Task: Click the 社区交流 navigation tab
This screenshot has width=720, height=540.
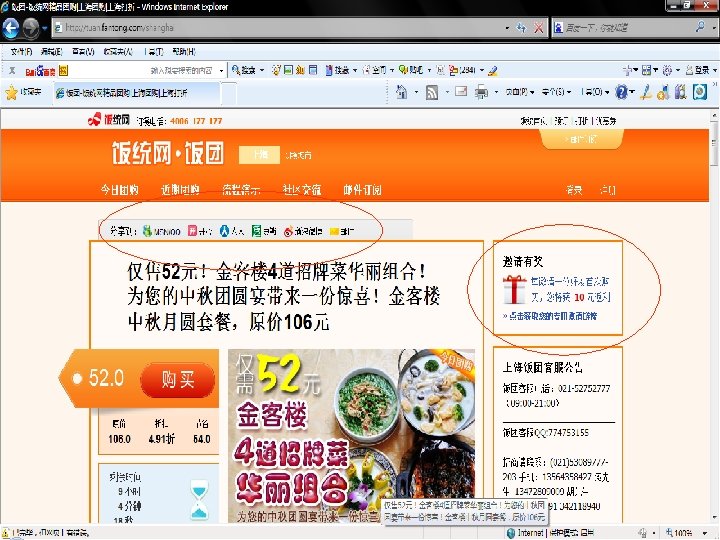Action: (302, 190)
